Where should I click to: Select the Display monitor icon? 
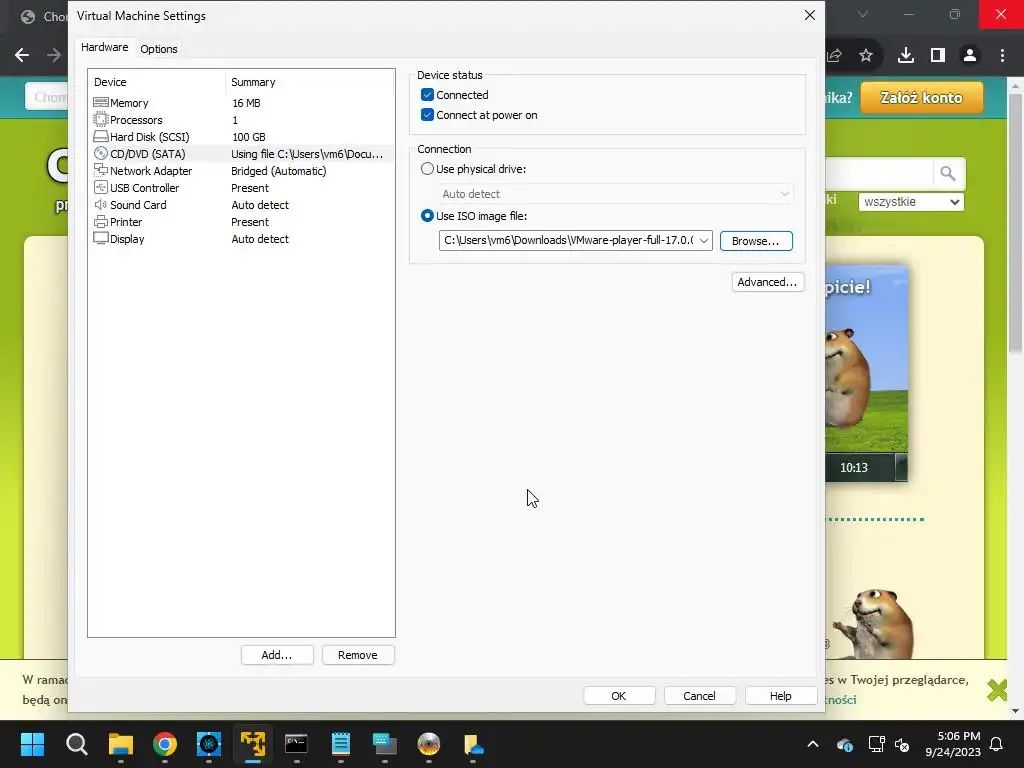point(101,238)
